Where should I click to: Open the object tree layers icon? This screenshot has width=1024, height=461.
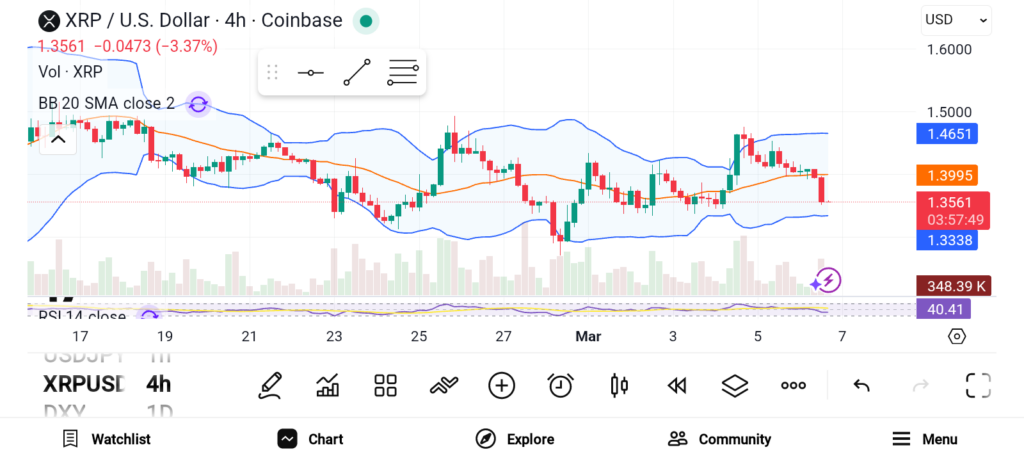(735, 385)
